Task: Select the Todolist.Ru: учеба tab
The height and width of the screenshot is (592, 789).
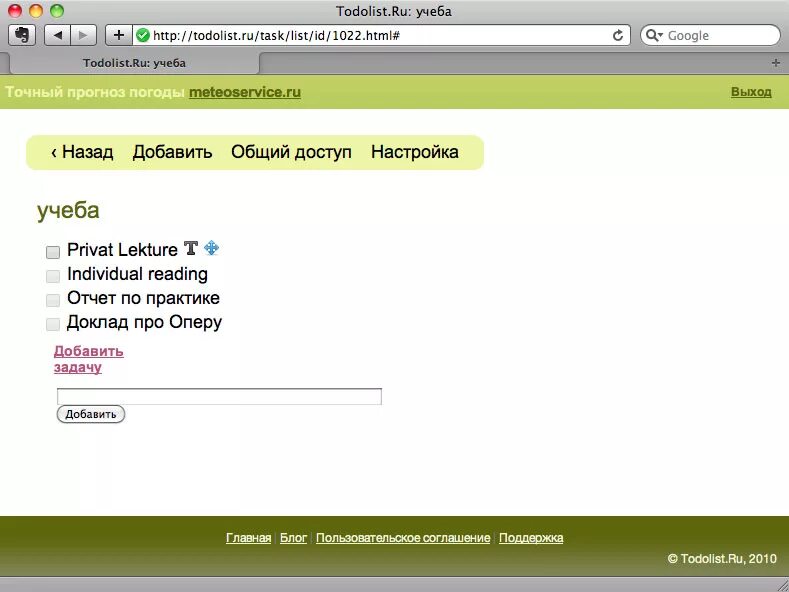Action: 134,63
